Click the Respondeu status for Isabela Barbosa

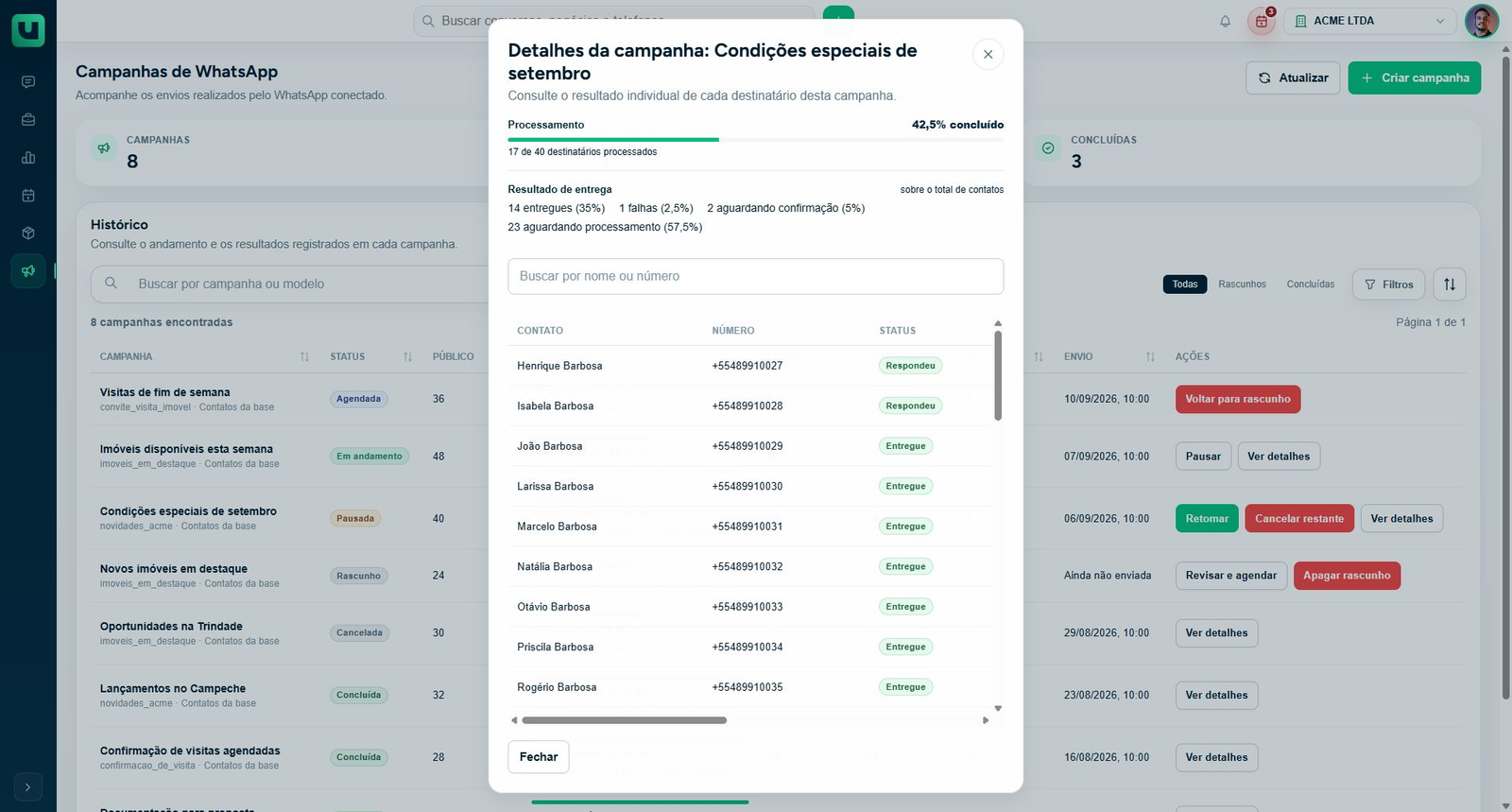point(910,406)
